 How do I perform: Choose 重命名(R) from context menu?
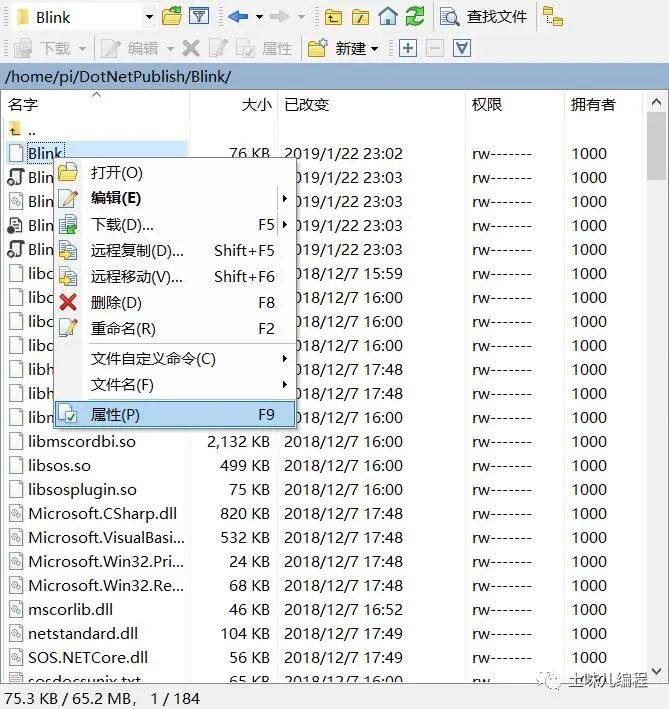(x=175, y=328)
